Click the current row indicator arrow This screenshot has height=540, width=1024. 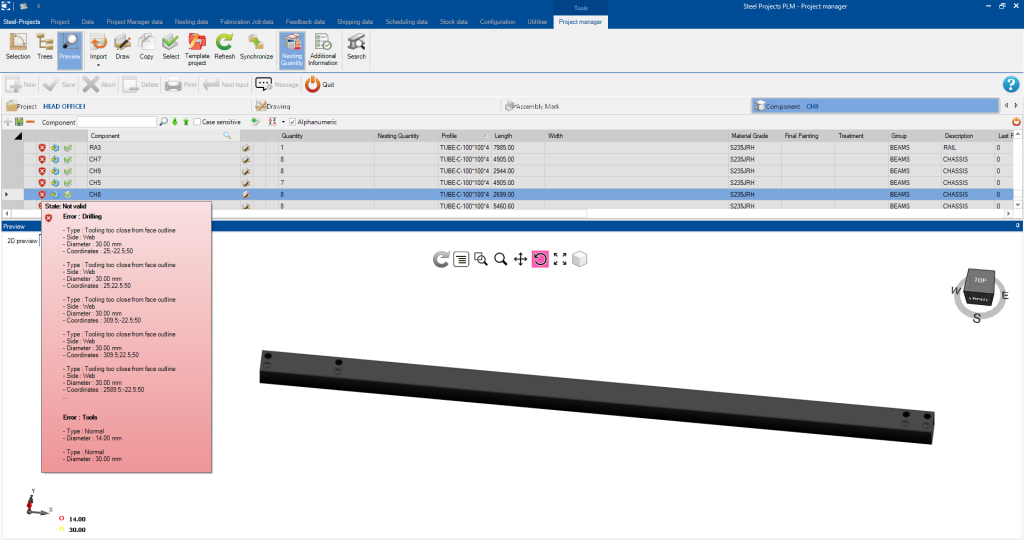(7, 195)
